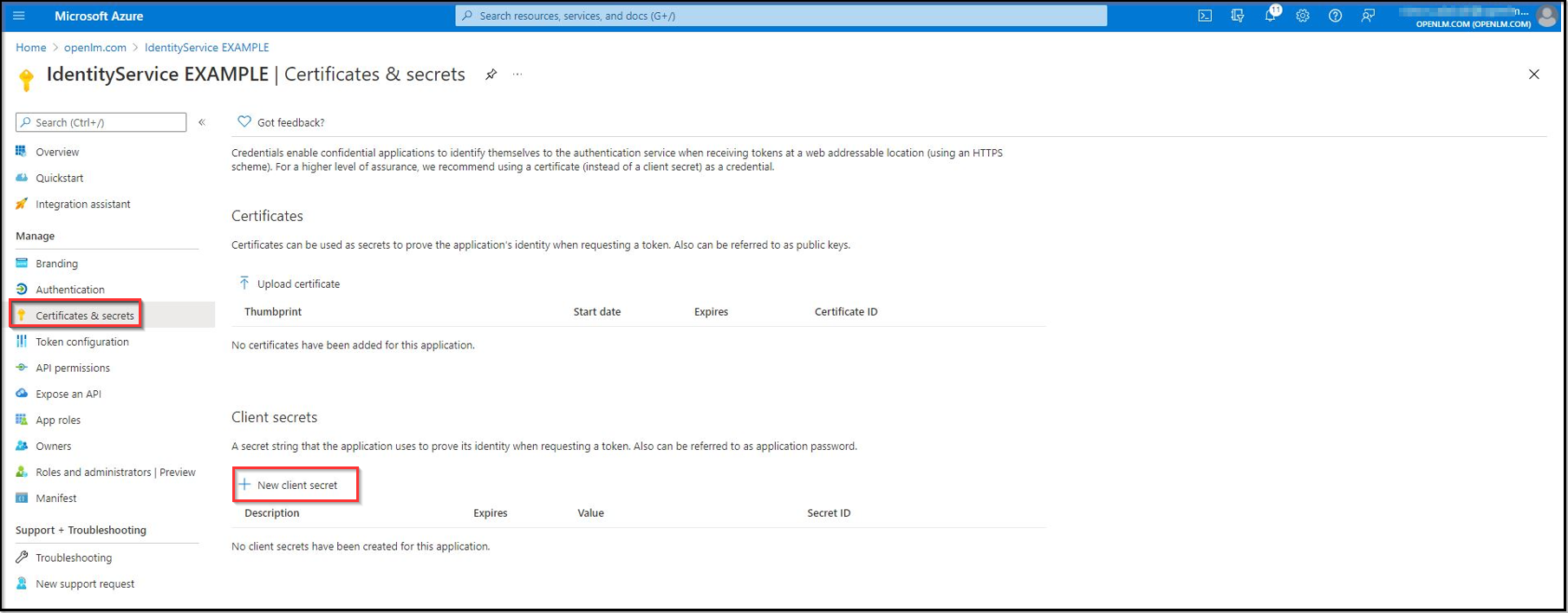
Task: Open the notifications bell
Action: click(x=1270, y=16)
